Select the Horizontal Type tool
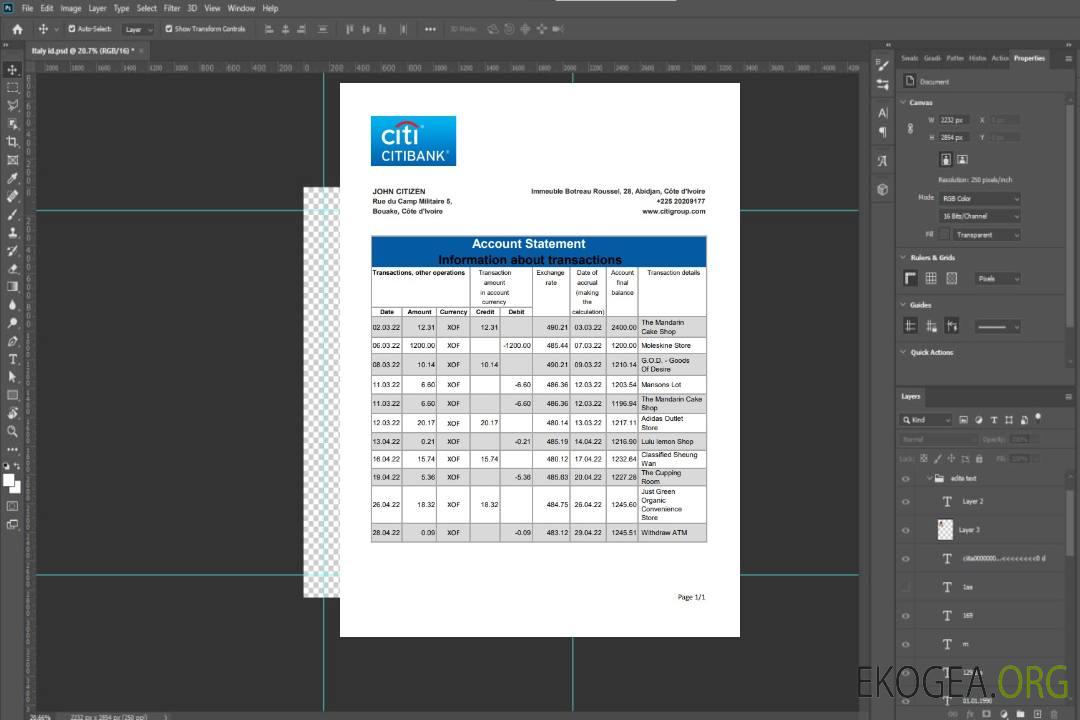The height and width of the screenshot is (720, 1080). (12, 359)
